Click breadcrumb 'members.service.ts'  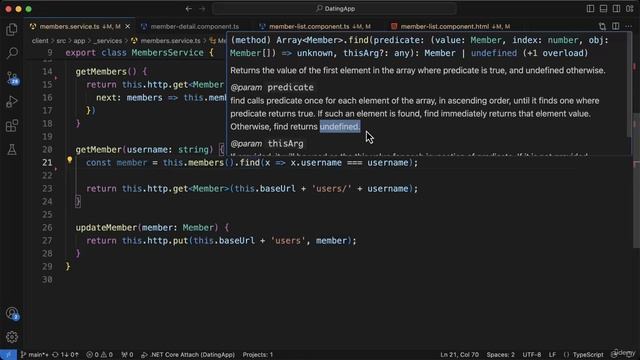point(170,41)
